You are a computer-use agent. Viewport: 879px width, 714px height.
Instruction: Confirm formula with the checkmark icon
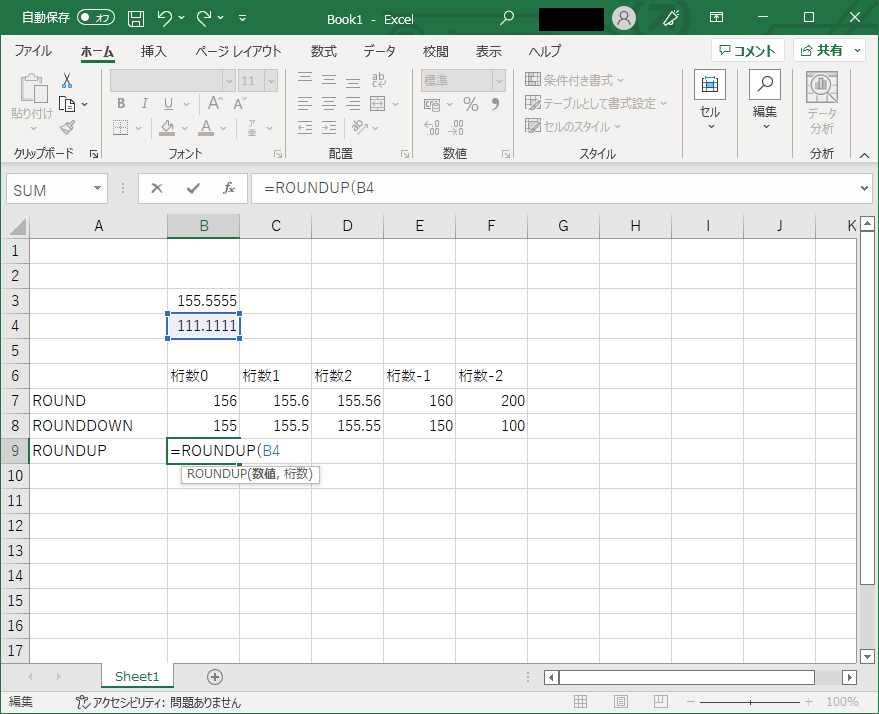click(193, 188)
